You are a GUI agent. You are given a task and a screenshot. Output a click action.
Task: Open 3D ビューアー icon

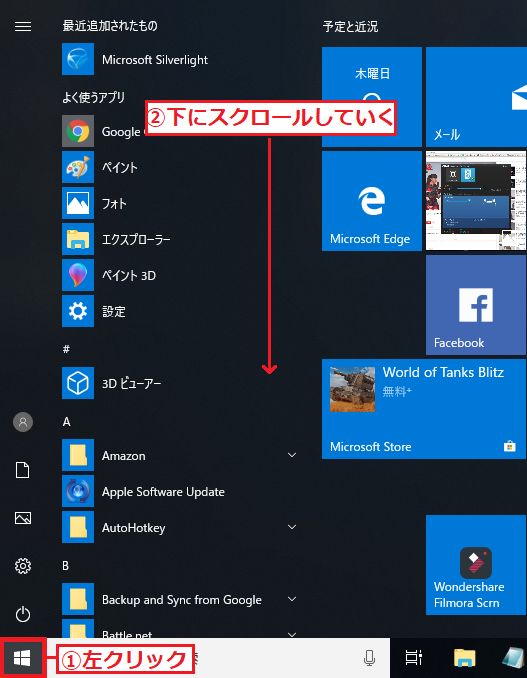(78, 383)
